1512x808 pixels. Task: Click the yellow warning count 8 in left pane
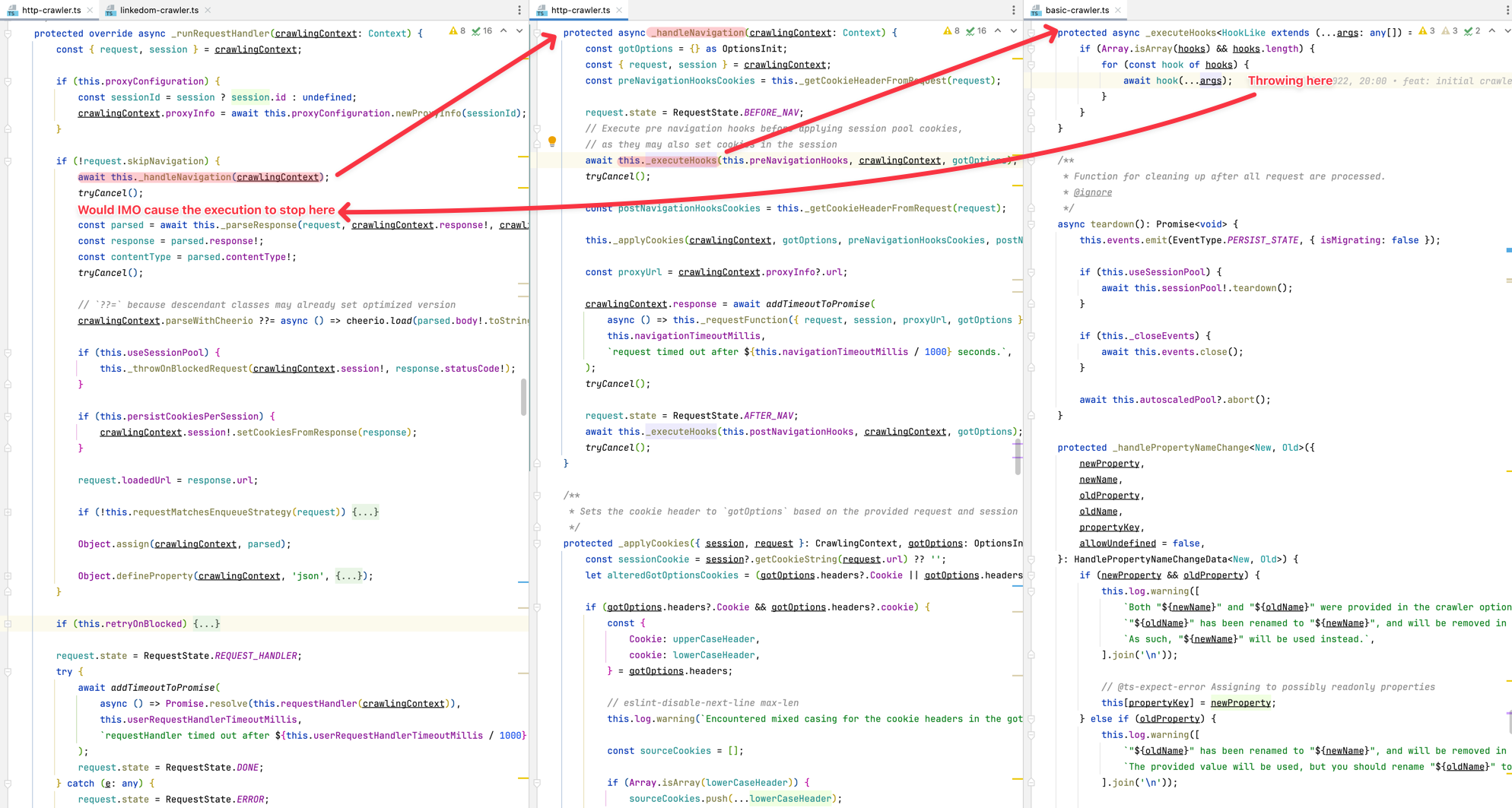click(x=457, y=31)
